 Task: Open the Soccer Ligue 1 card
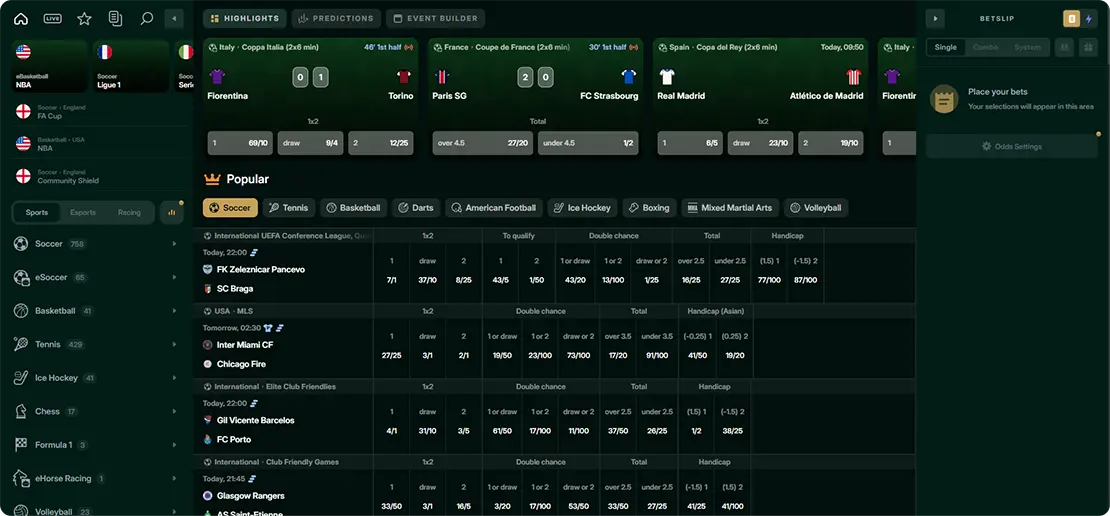pos(131,66)
